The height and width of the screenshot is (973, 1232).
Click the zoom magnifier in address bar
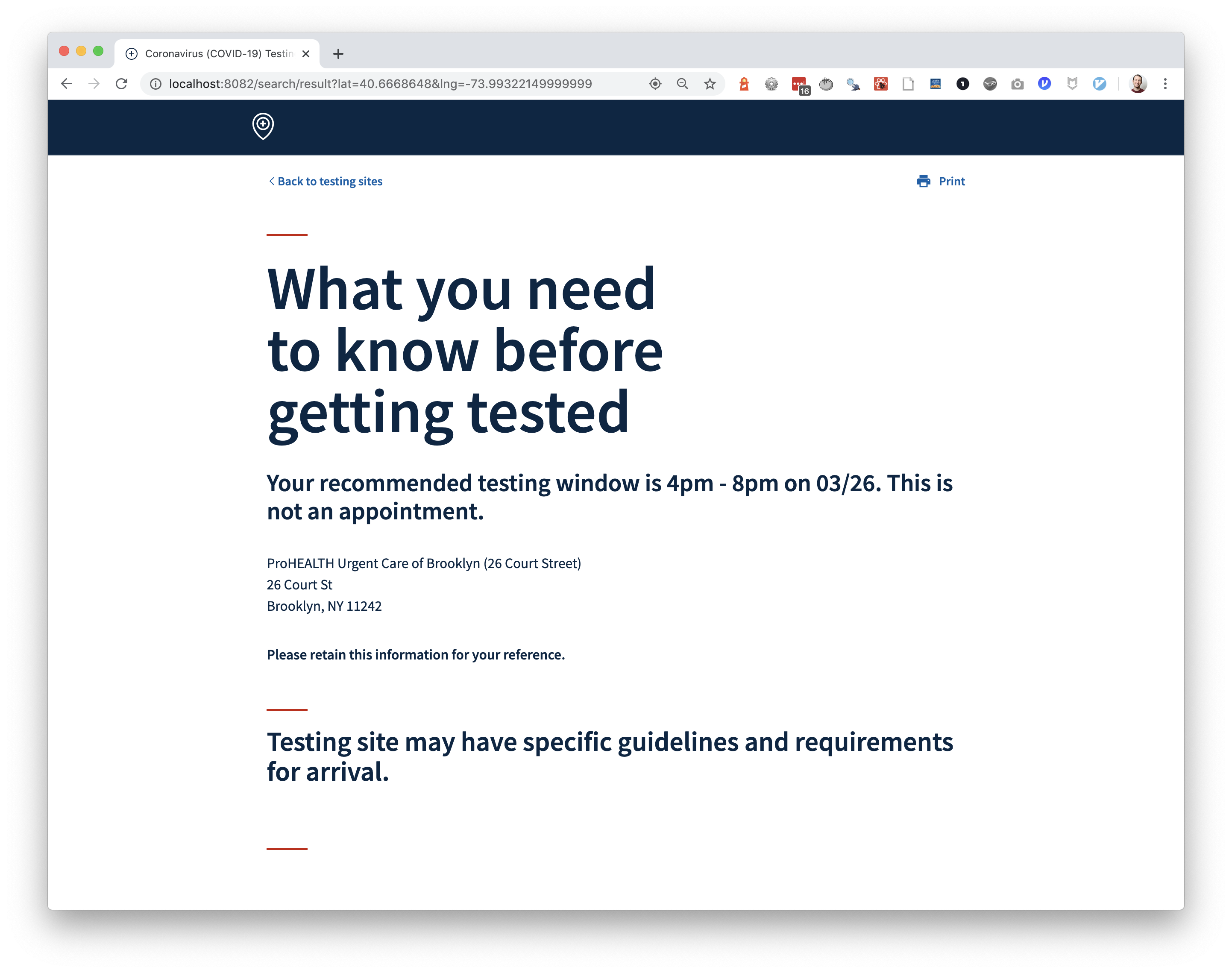coord(682,84)
